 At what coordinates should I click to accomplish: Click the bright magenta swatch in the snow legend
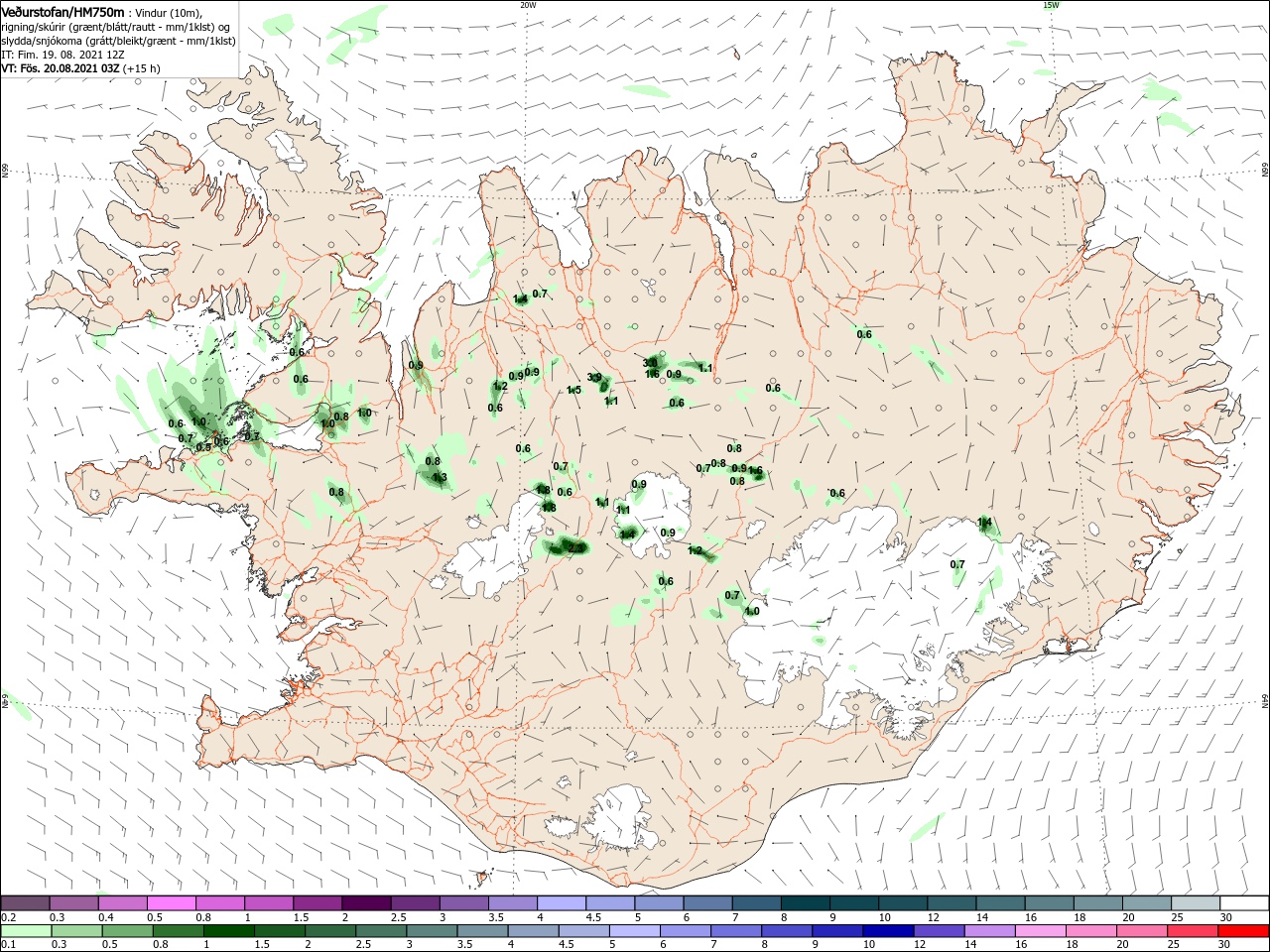(171, 902)
